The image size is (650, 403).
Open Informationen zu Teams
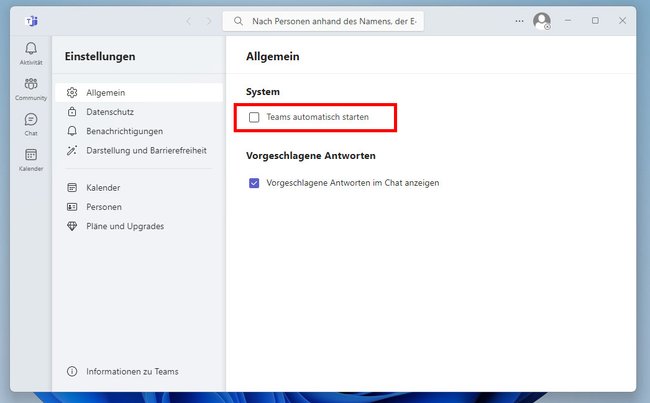pos(139,371)
